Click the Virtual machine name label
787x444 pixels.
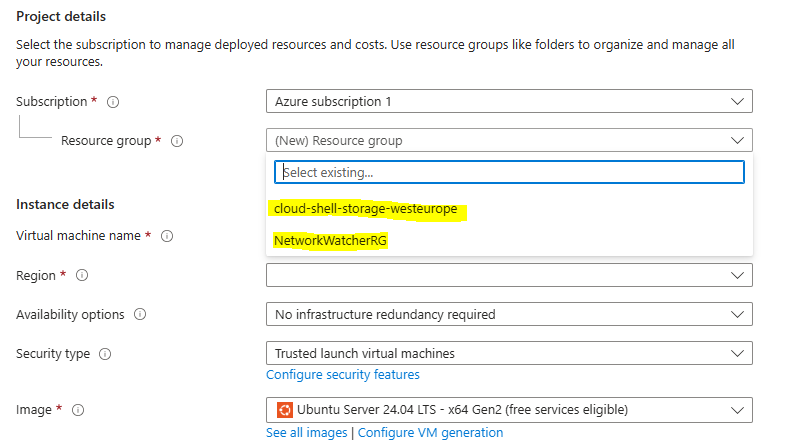click(x=78, y=236)
